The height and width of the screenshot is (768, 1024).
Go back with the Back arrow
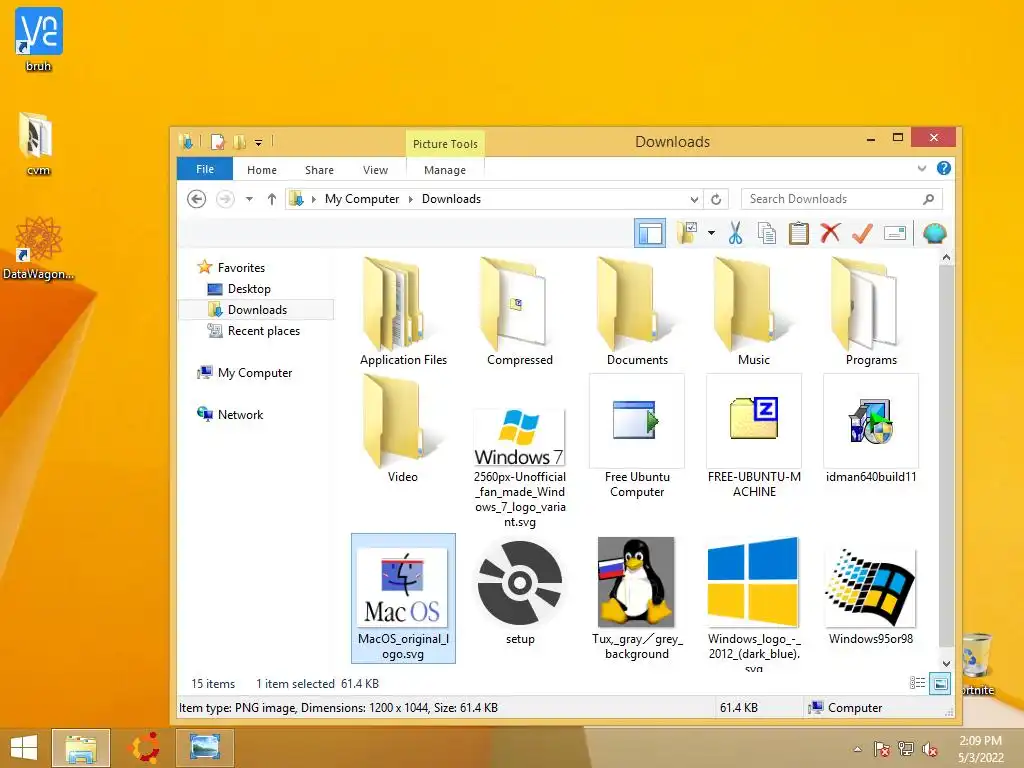(x=197, y=199)
